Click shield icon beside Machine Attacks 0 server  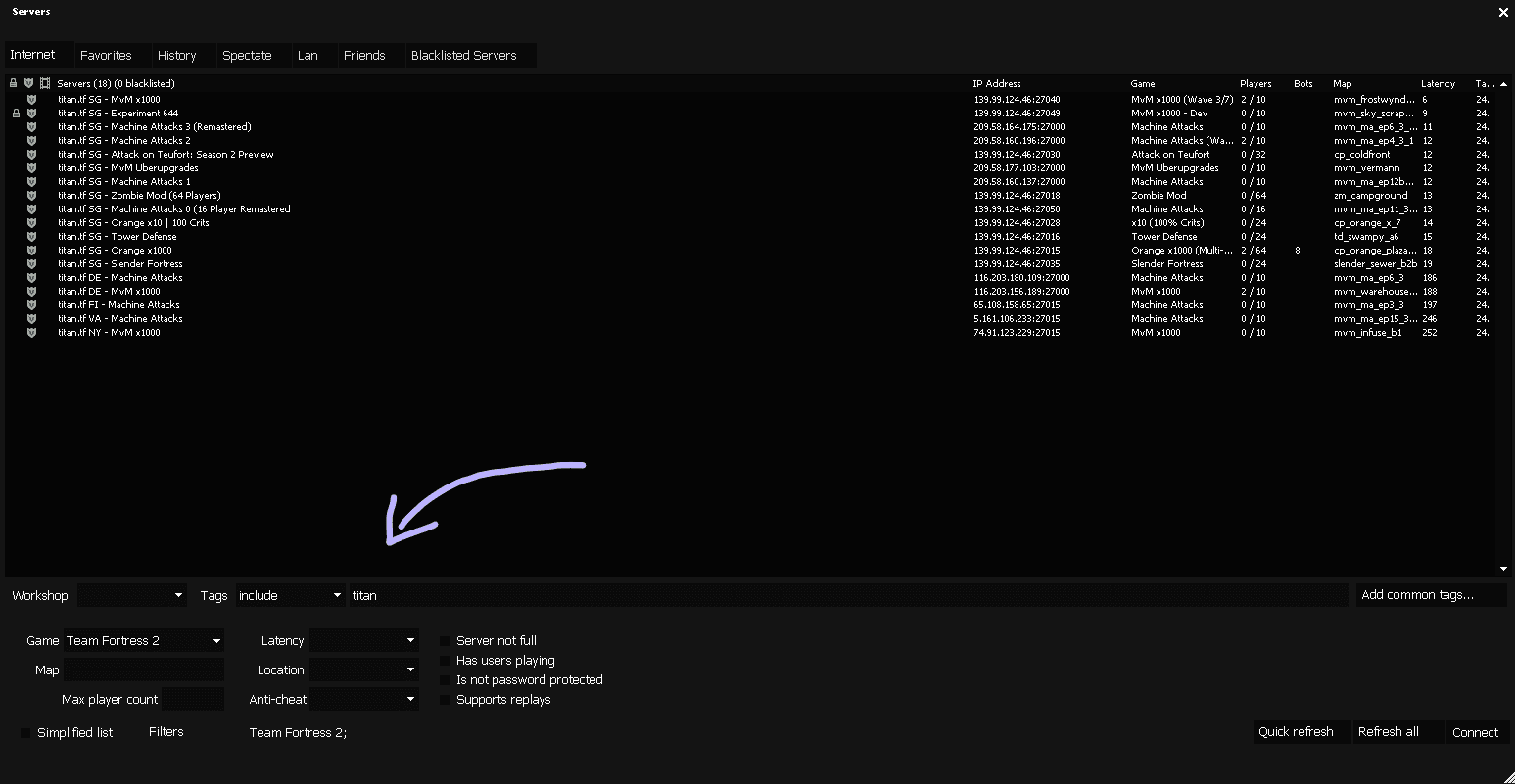pos(31,209)
